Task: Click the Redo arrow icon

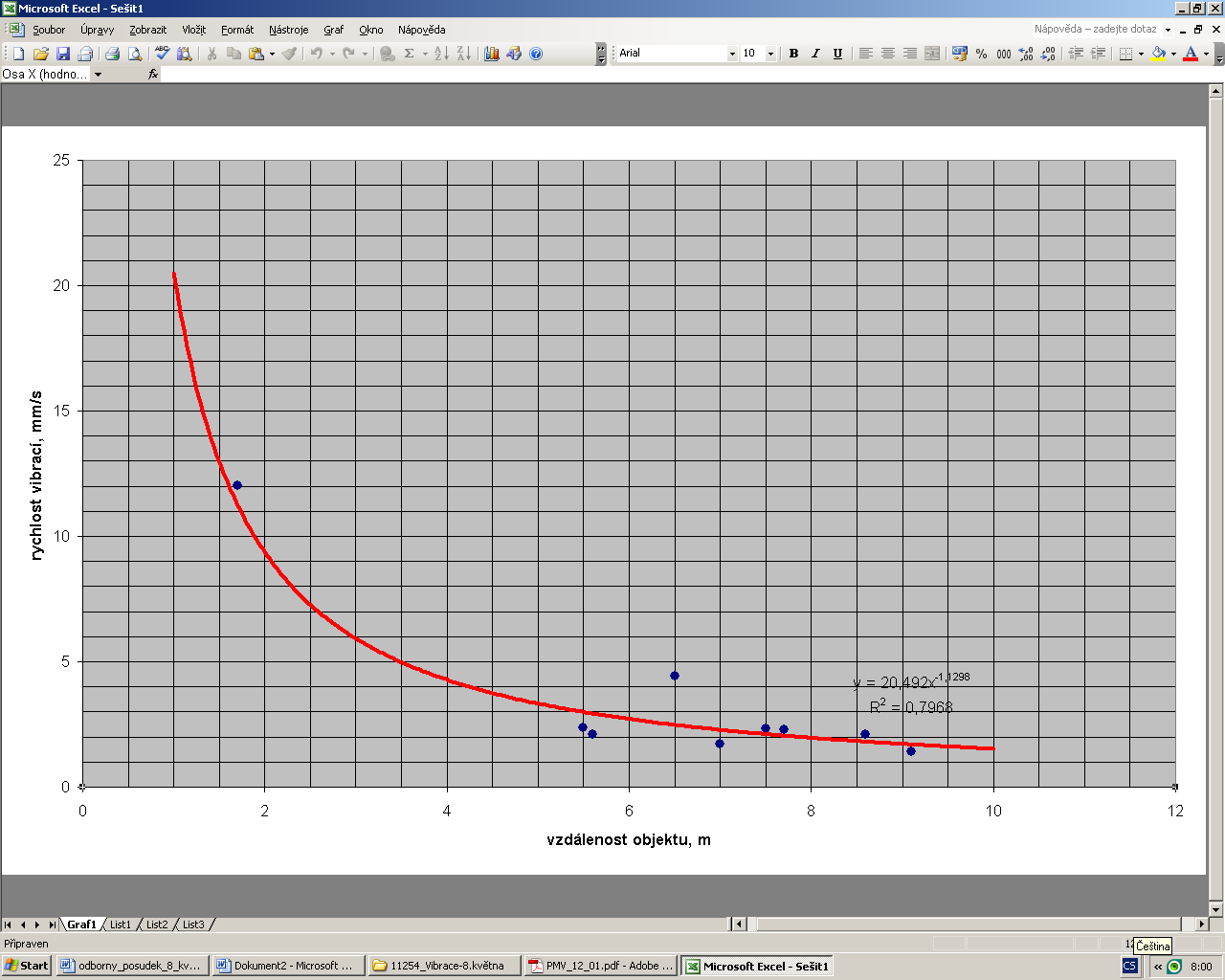Action: pyautogui.click(x=349, y=54)
